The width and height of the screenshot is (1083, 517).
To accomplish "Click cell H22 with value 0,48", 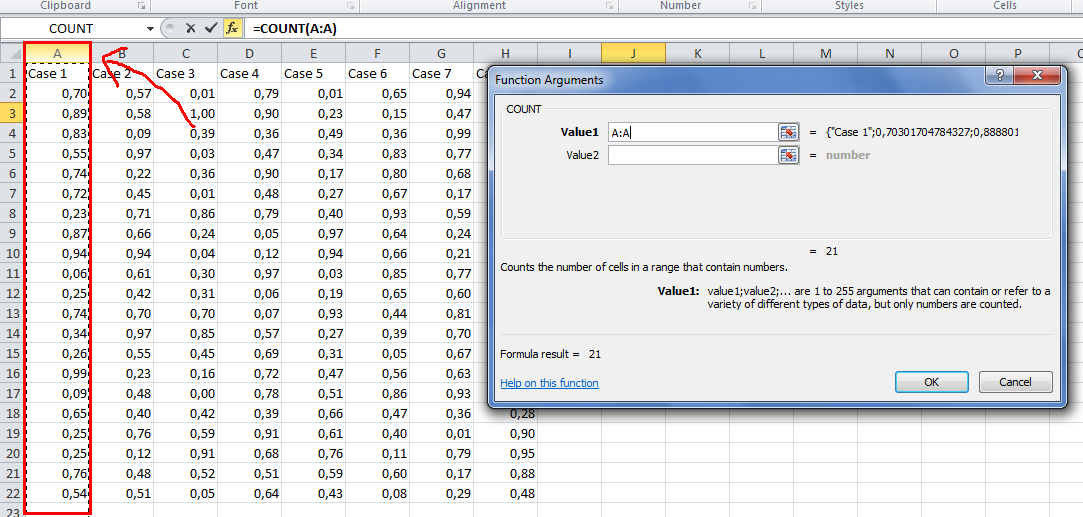I will [x=506, y=494].
